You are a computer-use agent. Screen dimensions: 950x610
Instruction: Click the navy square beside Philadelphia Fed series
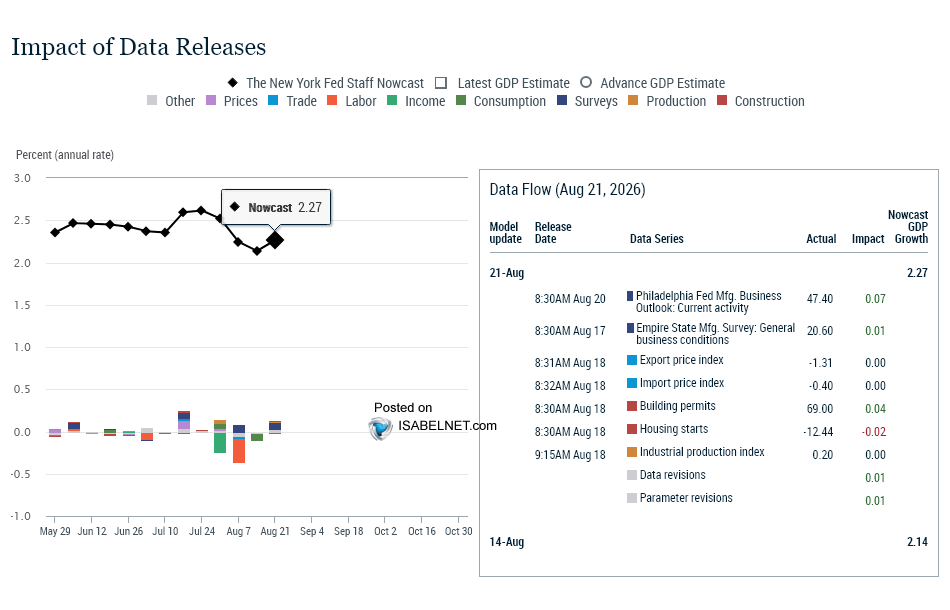click(x=630, y=296)
